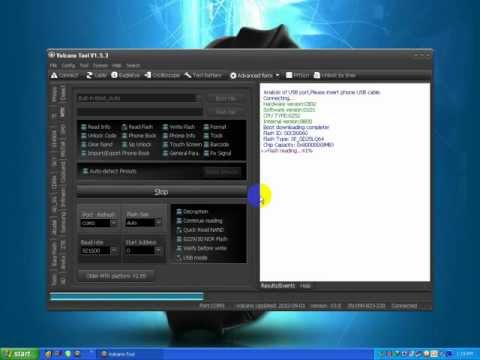480x360 pixels.
Task: Click the Test battery wrench icon
Action: [188, 75]
